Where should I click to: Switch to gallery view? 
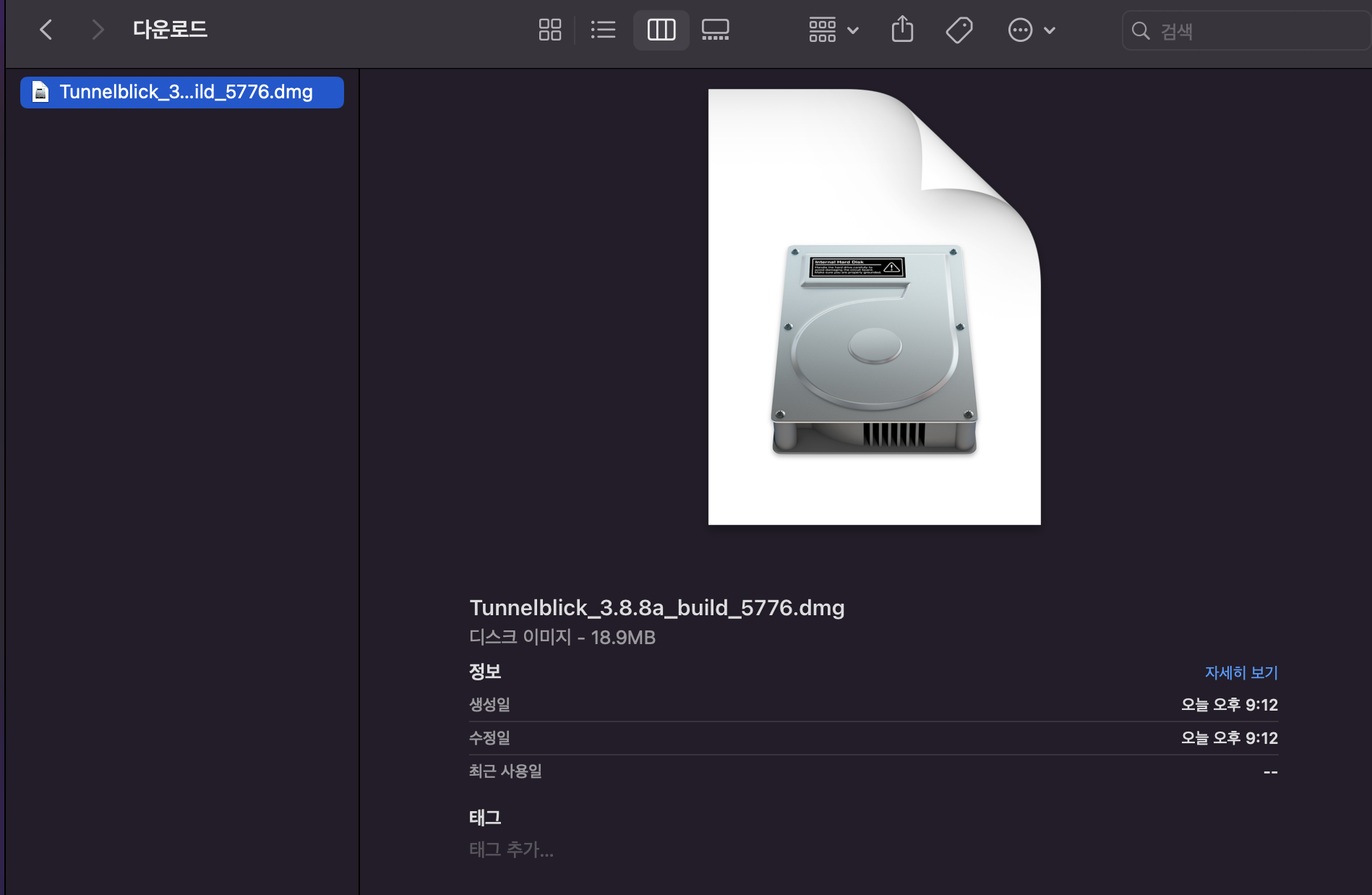[x=716, y=30]
